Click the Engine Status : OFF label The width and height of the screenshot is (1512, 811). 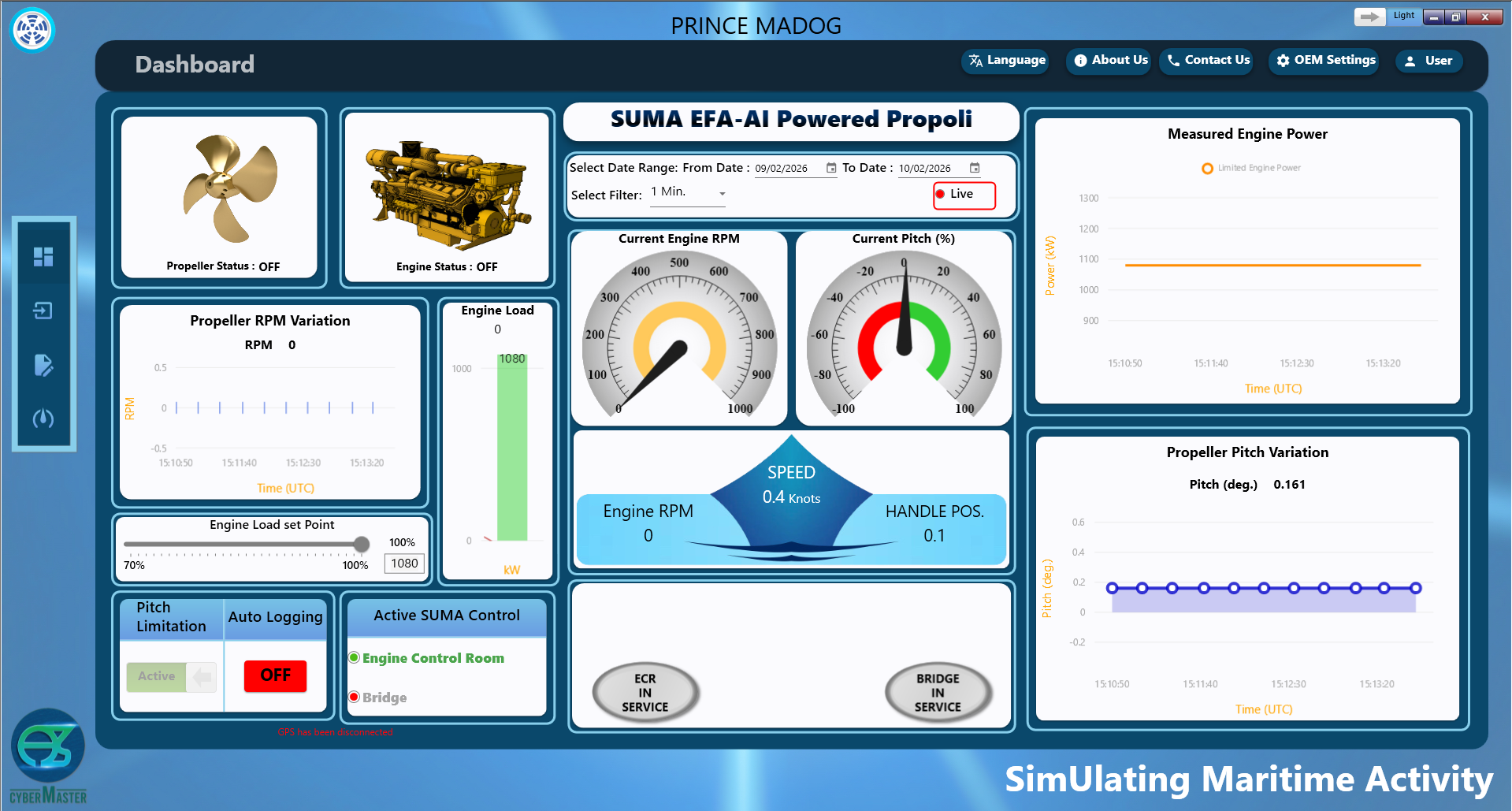447,267
